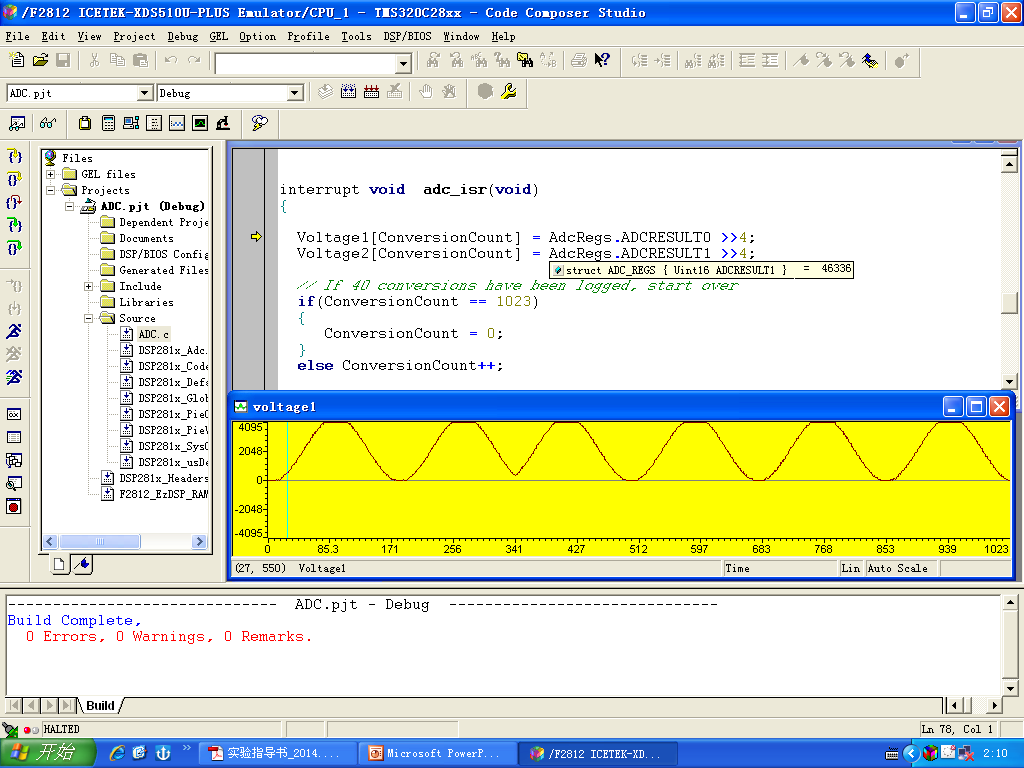Select the file view tab below project tree
Viewport: 1024px width, 768px height.
59,564
